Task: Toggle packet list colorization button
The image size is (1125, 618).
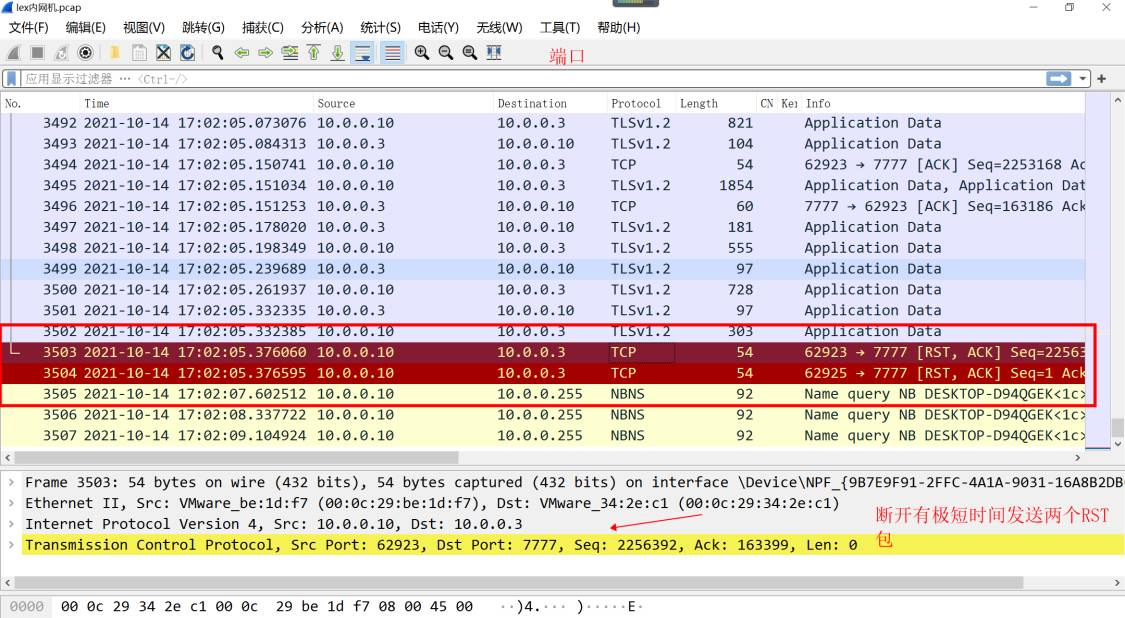Action: [392, 53]
